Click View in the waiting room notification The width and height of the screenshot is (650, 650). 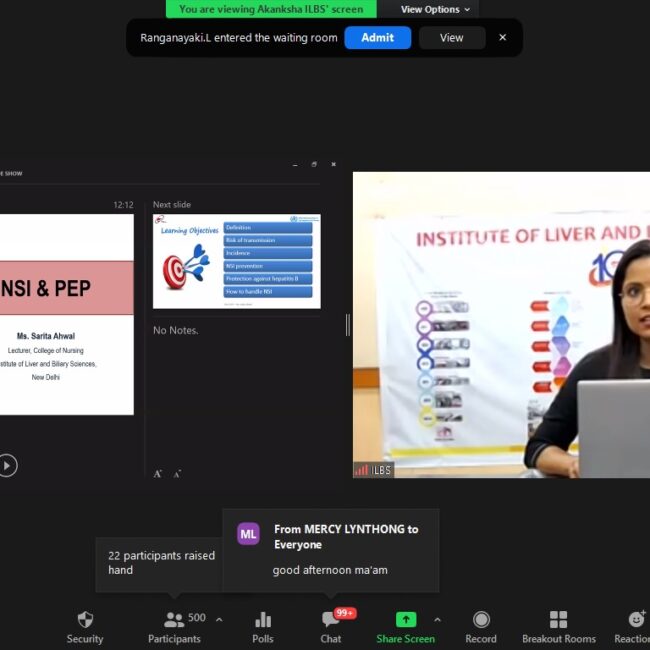(451, 38)
